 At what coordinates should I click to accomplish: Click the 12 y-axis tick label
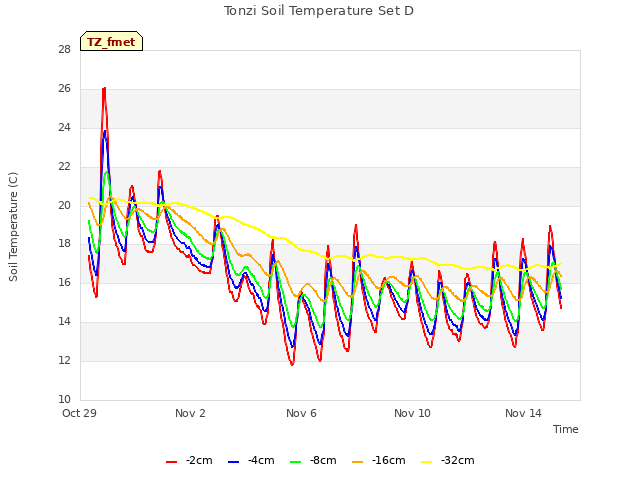click(x=64, y=360)
